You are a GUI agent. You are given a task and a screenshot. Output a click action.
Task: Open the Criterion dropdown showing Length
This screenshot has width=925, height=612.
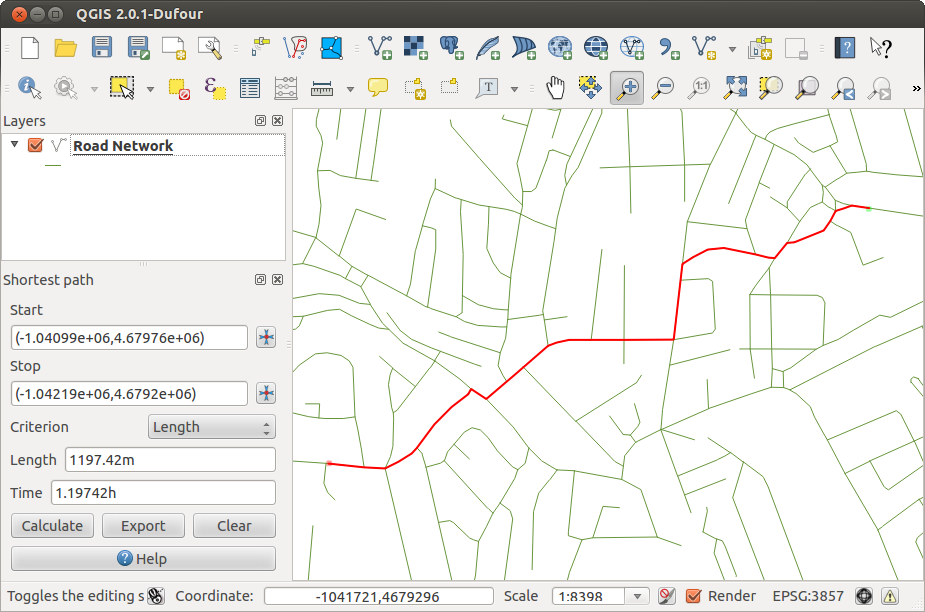[x=211, y=427]
